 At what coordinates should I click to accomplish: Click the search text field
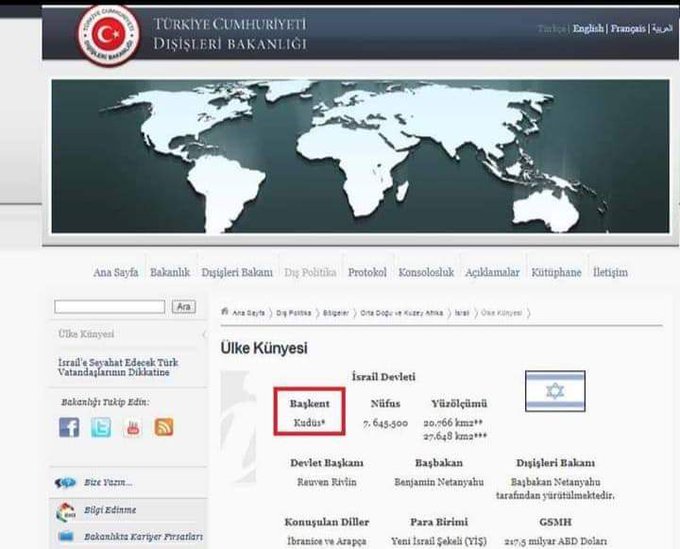[x=109, y=307]
